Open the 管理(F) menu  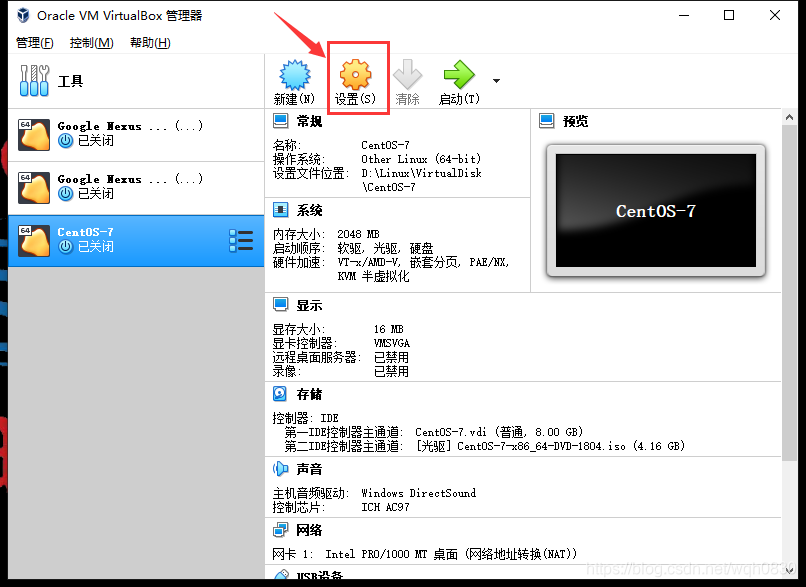[34, 43]
